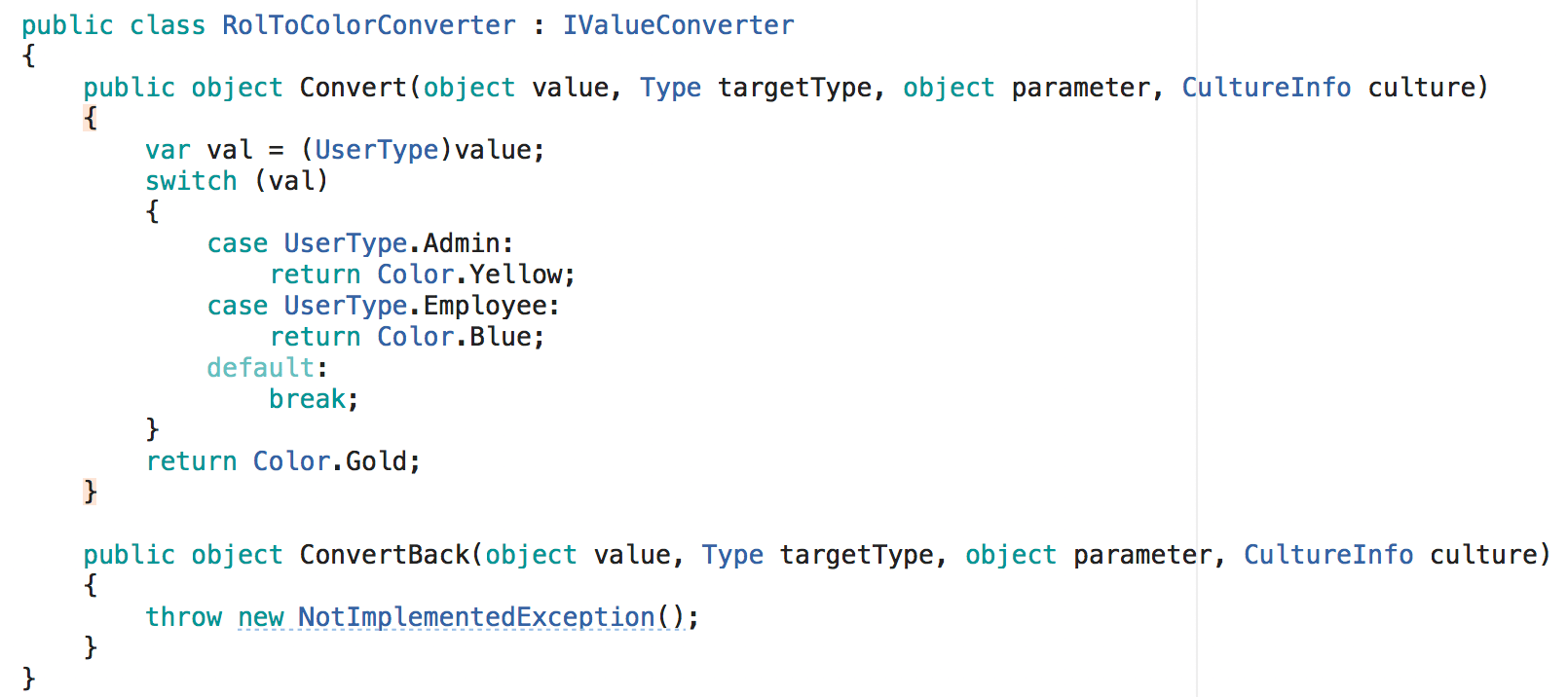Click the RolToColorConverter class name
Image resolution: width=1568 pixels, height=697 pixels.
click(x=368, y=25)
